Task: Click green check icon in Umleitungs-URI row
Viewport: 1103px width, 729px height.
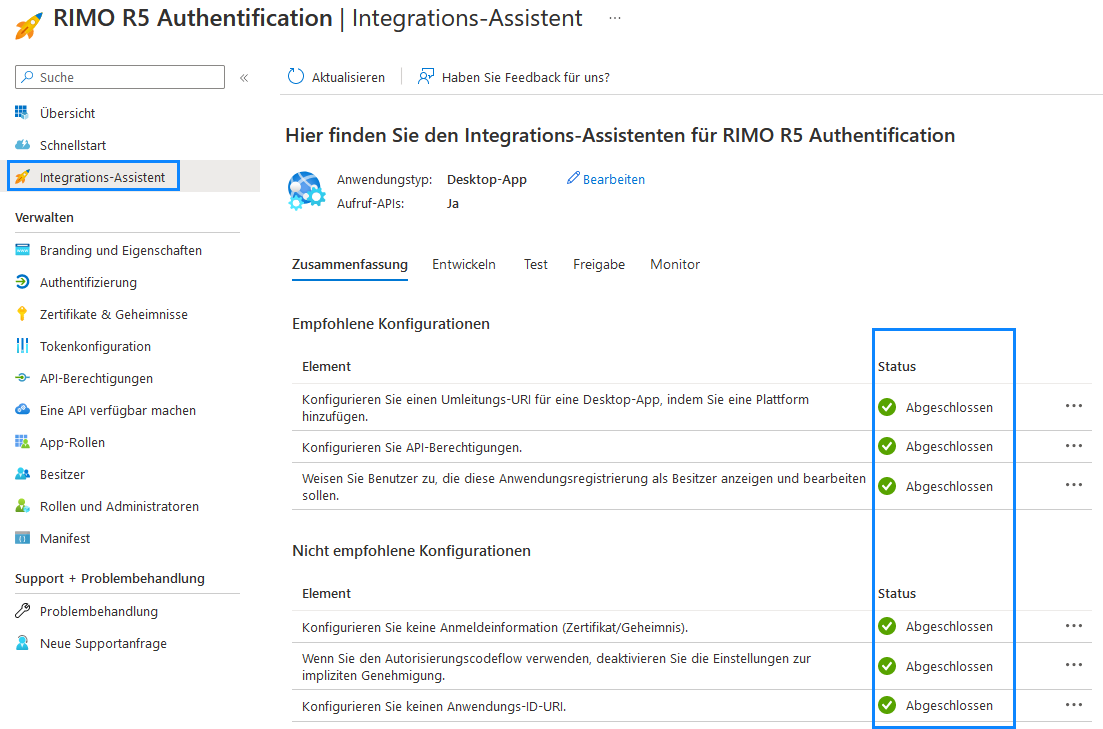Action: pos(887,407)
